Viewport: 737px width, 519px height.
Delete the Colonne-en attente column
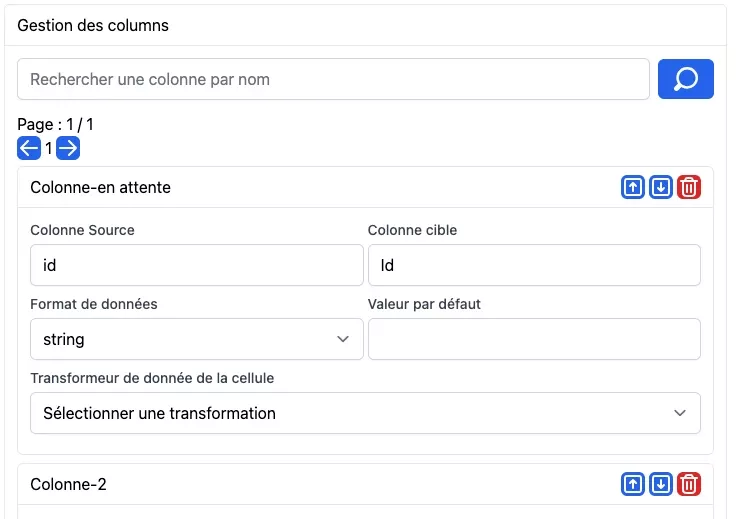tap(689, 187)
